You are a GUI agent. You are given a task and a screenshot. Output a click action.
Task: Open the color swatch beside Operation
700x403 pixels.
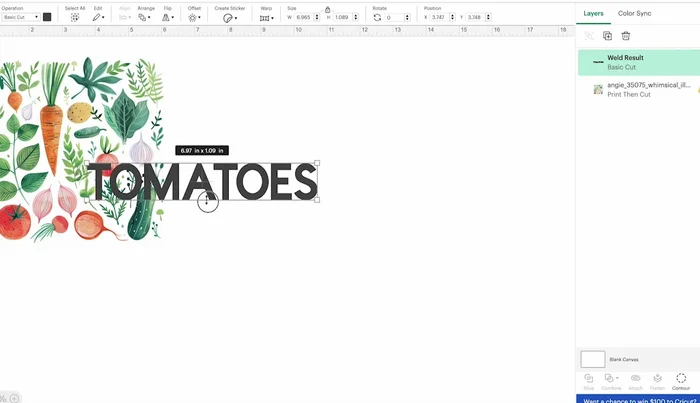[47, 17]
